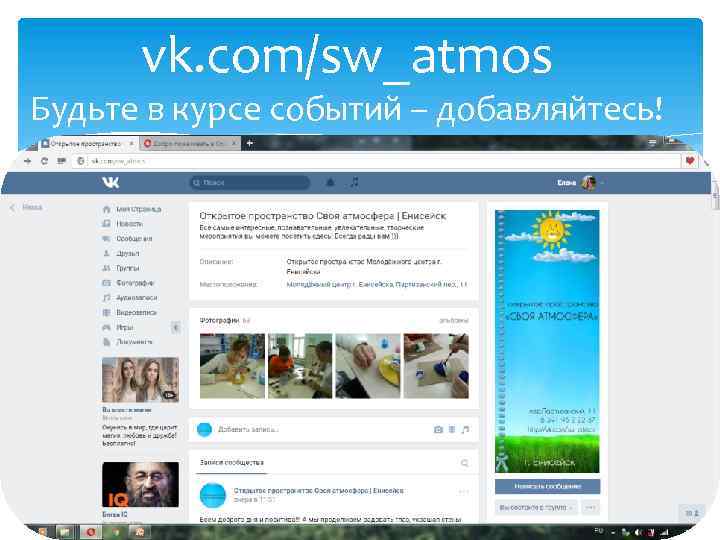Viewport: 720px width, 540px height.
Task: Open a new browser tab
Action: point(249,143)
